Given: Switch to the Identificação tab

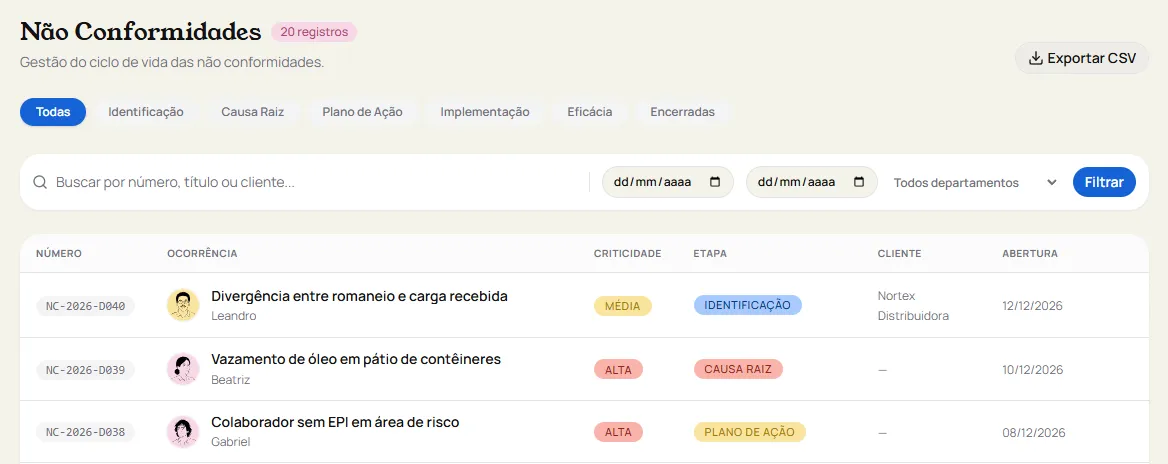Looking at the screenshot, I should [x=146, y=112].
